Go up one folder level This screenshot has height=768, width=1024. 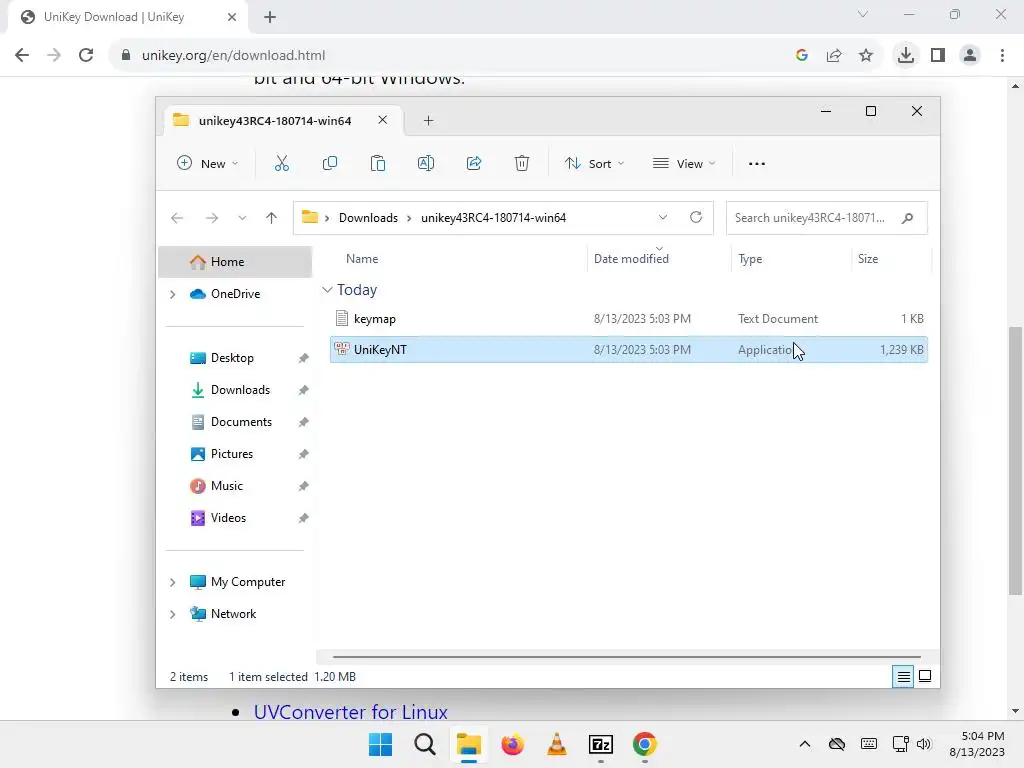272,218
